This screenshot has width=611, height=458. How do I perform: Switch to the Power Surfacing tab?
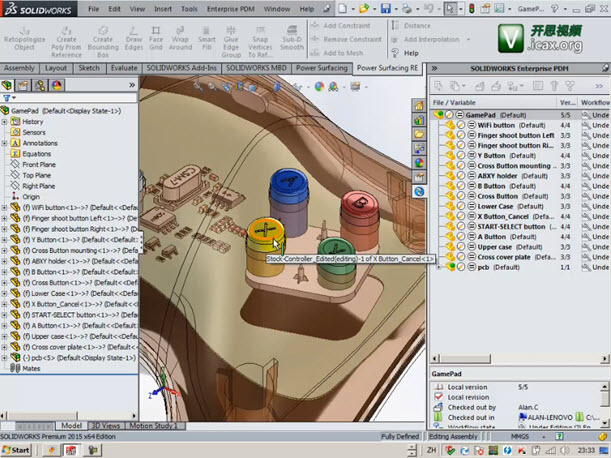click(x=322, y=68)
